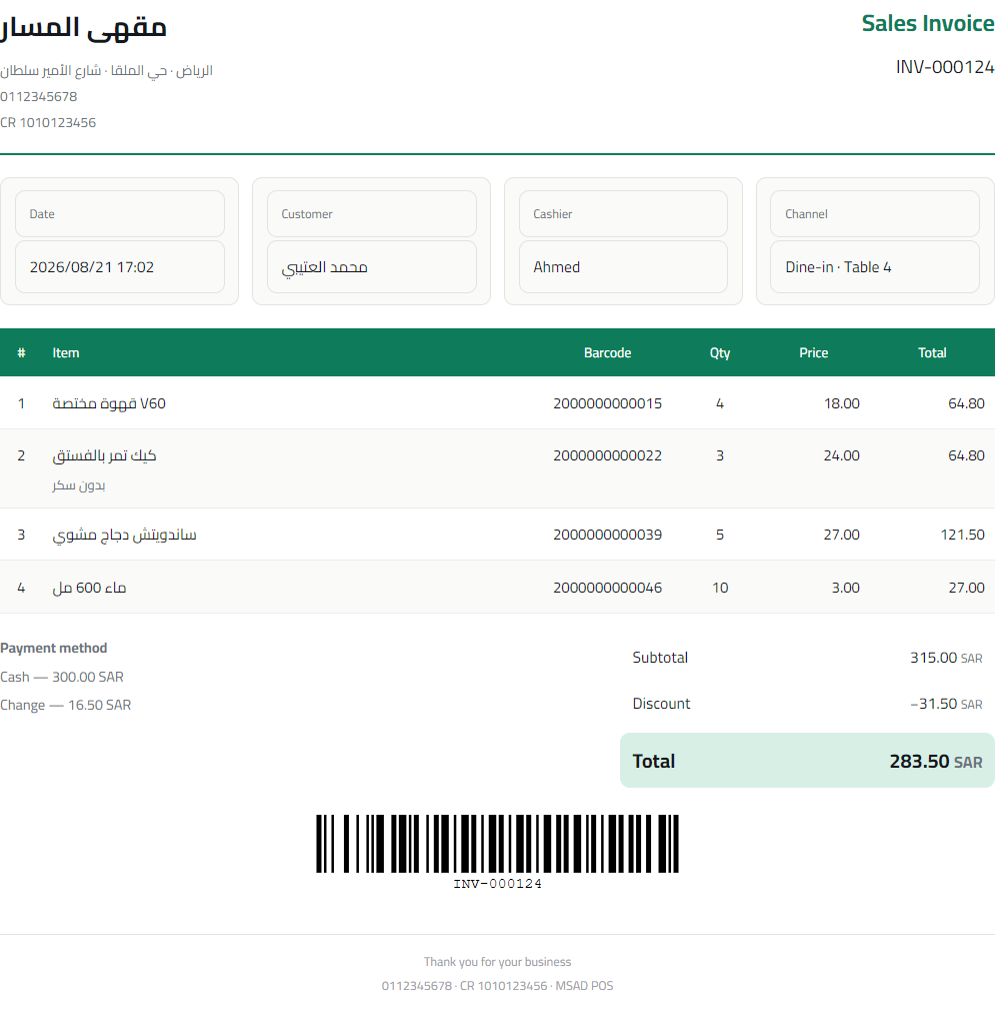Click grand total 283.50 SAR
Image resolution: width=995 pixels, height=1022 pixels.
[936, 761]
